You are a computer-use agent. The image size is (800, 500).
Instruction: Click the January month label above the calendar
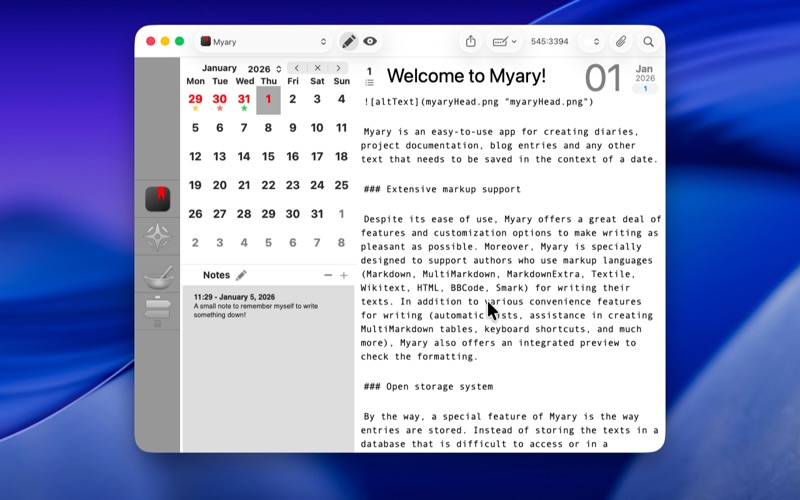[219, 68]
